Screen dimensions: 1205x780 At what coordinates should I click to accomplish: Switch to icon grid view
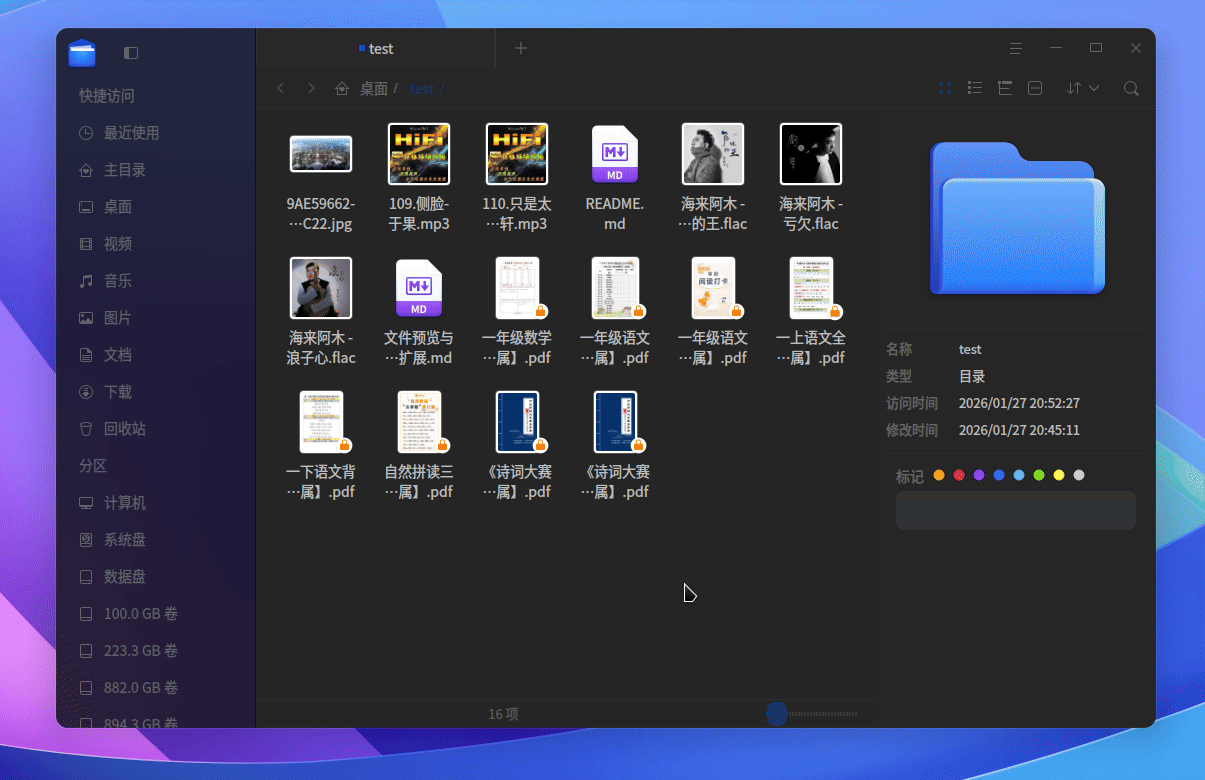[x=945, y=88]
